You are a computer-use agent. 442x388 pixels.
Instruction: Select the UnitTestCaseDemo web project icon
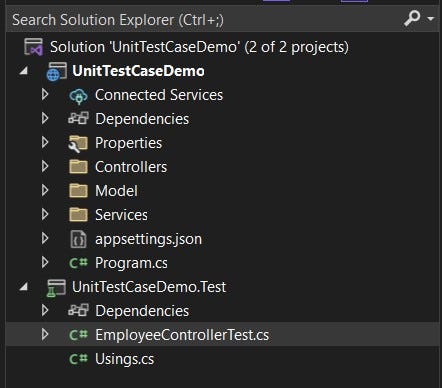(56, 71)
